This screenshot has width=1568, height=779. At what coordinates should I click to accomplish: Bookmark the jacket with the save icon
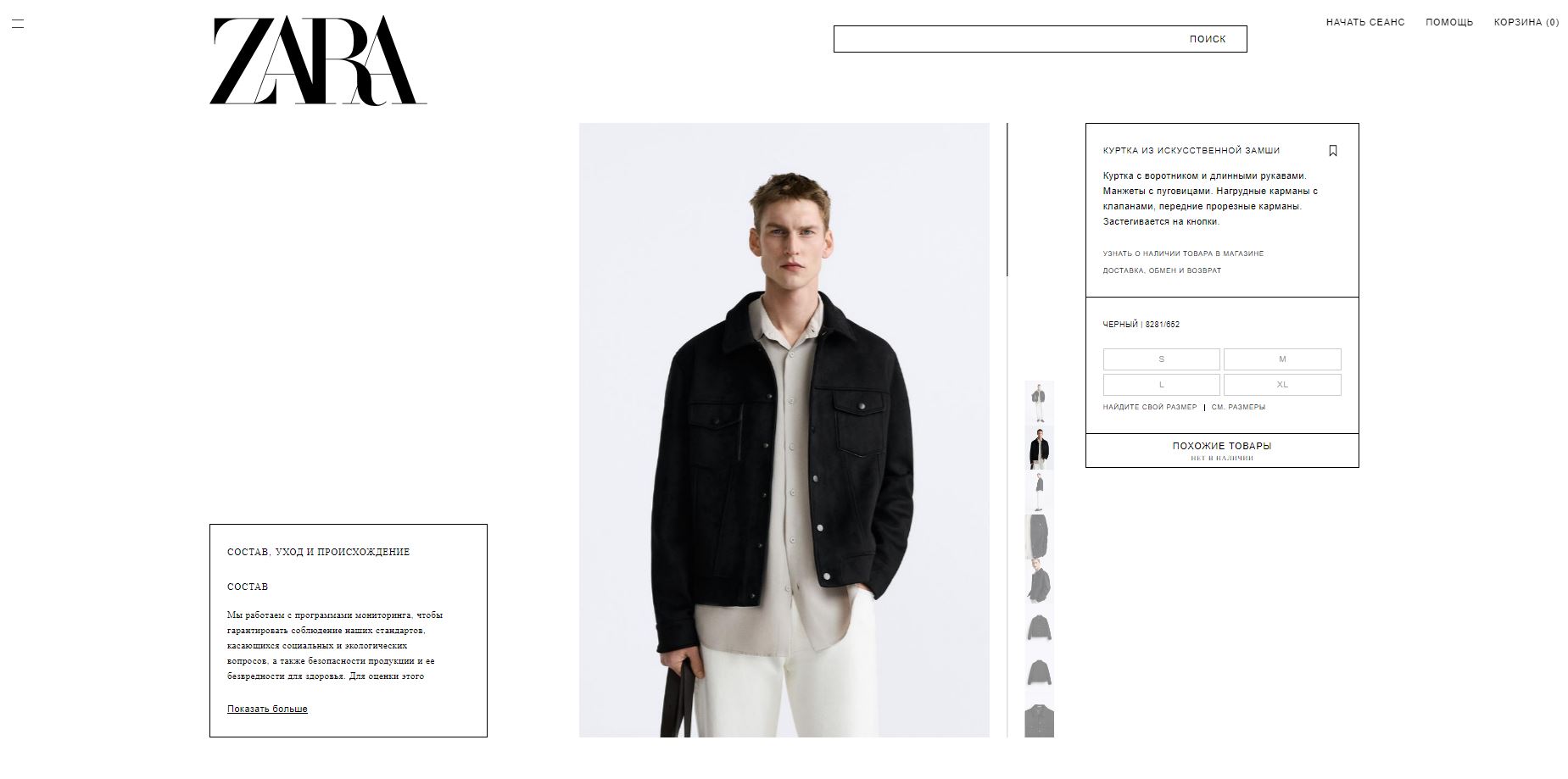(x=1332, y=151)
